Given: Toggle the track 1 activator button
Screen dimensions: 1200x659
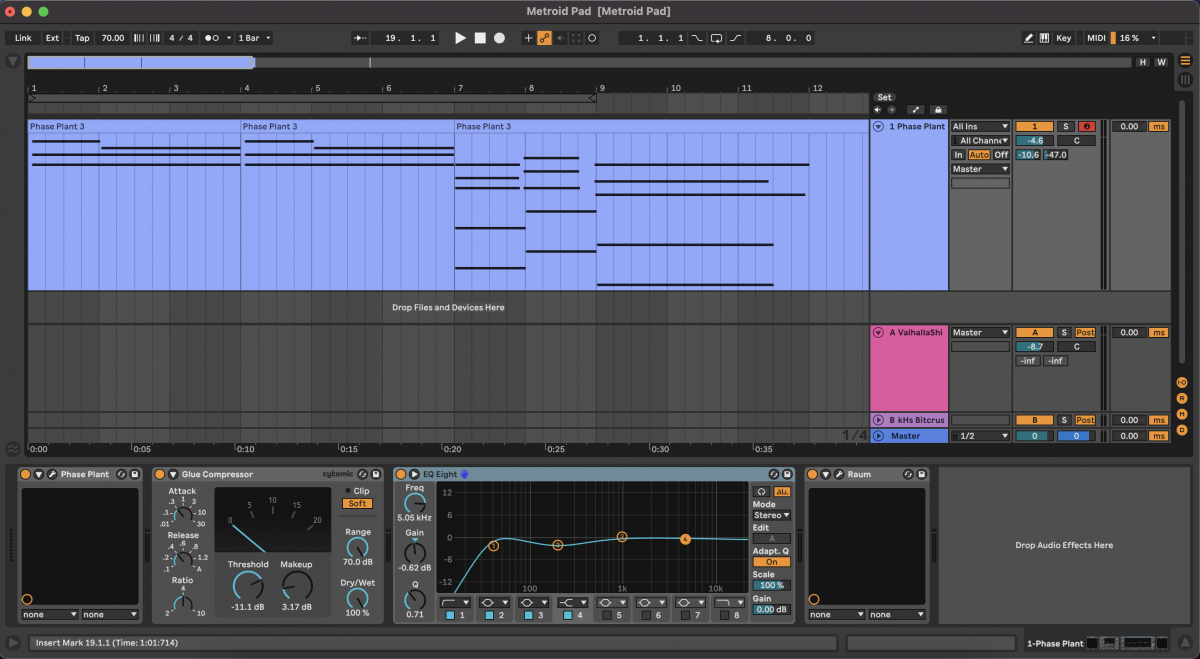Looking at the screenshot, I should [1034, 127].
